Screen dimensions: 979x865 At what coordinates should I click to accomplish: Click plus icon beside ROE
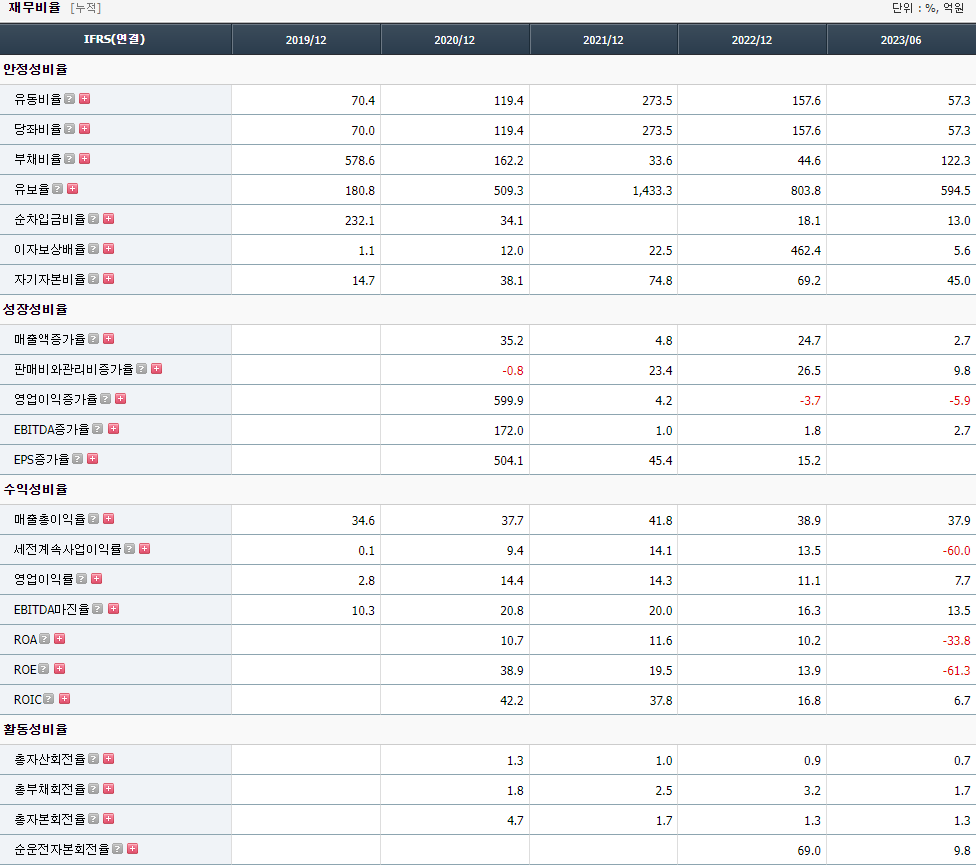pos(59,668)
